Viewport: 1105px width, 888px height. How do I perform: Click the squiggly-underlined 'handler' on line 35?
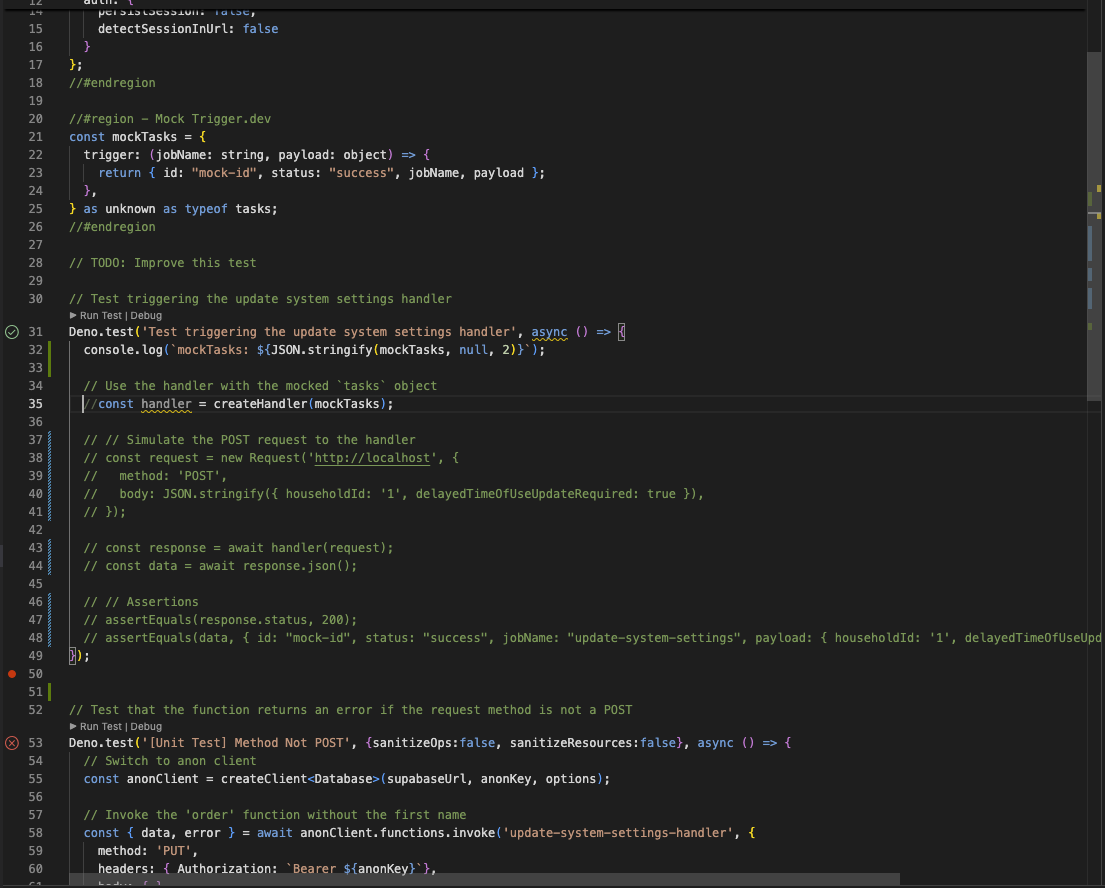click(166, 404)
